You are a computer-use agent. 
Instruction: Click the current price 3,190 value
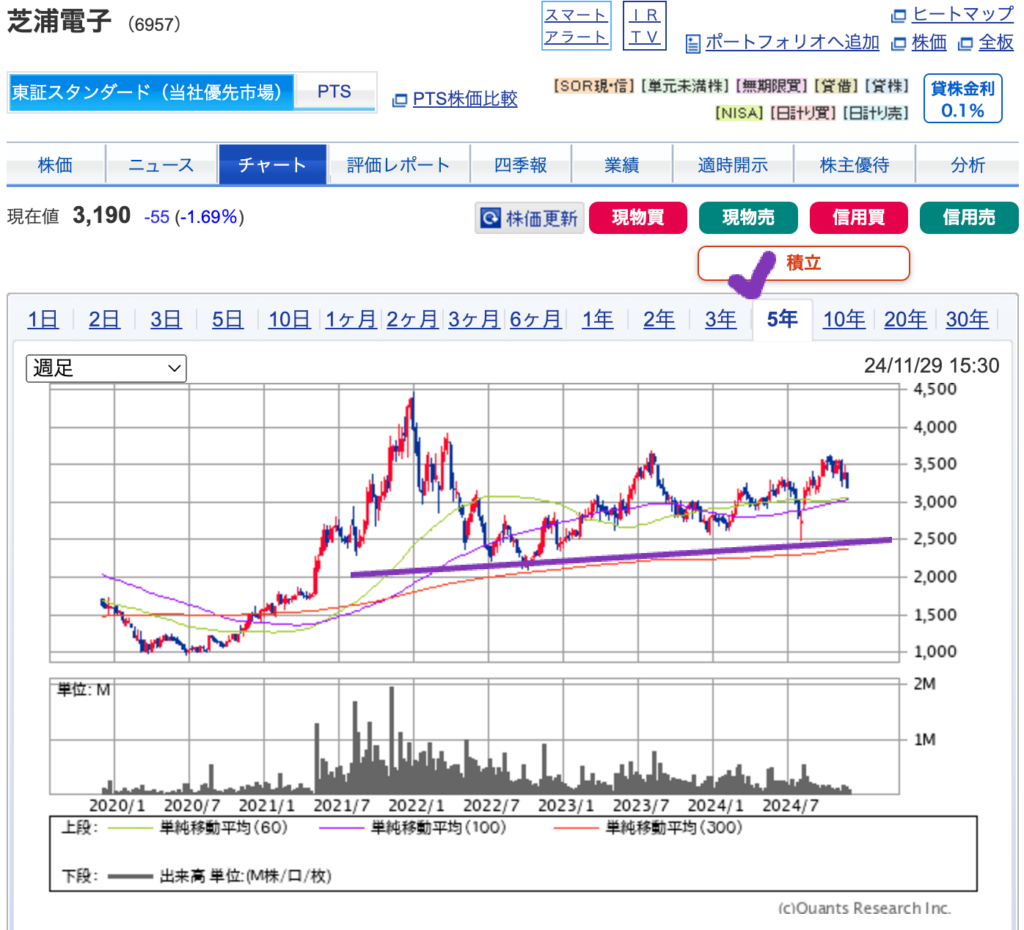102,216
